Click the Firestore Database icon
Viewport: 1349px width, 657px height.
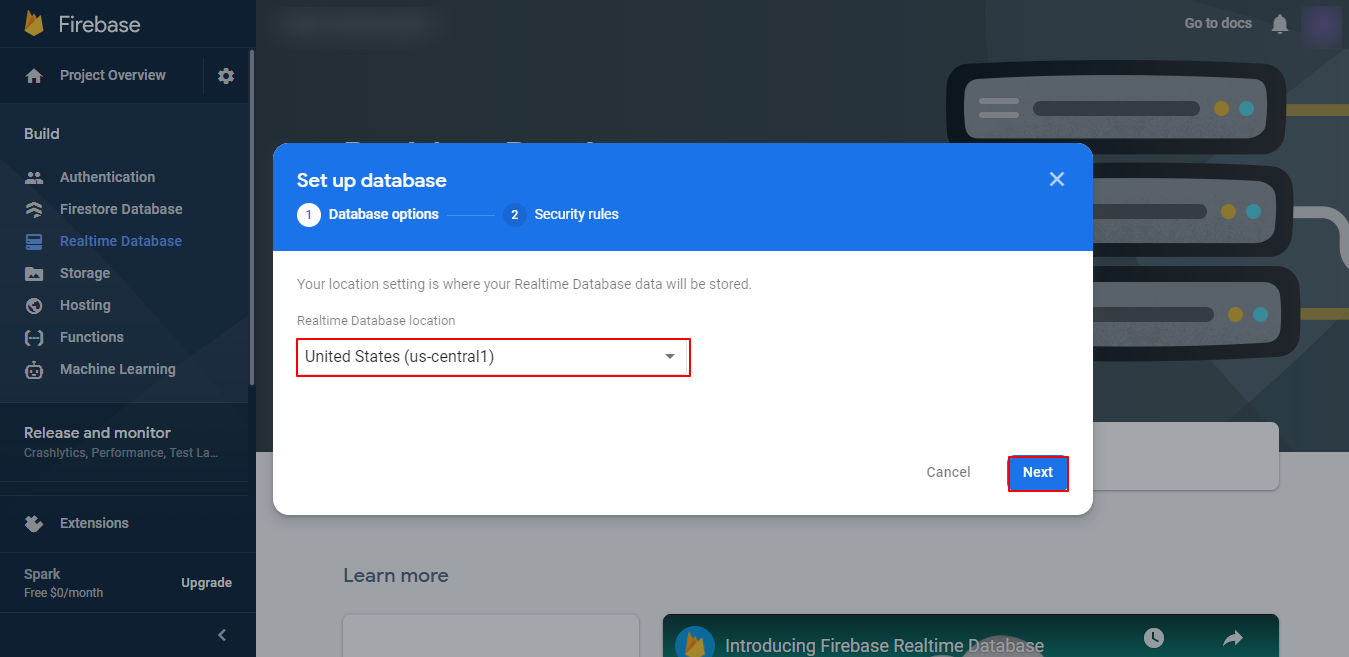coord(34,209)
